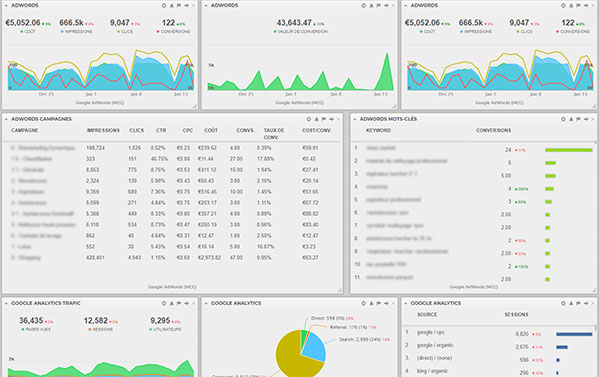600x377 pixels.
Task: Click flag icon in Valeur de conversion widget
Action: point(378,6)
